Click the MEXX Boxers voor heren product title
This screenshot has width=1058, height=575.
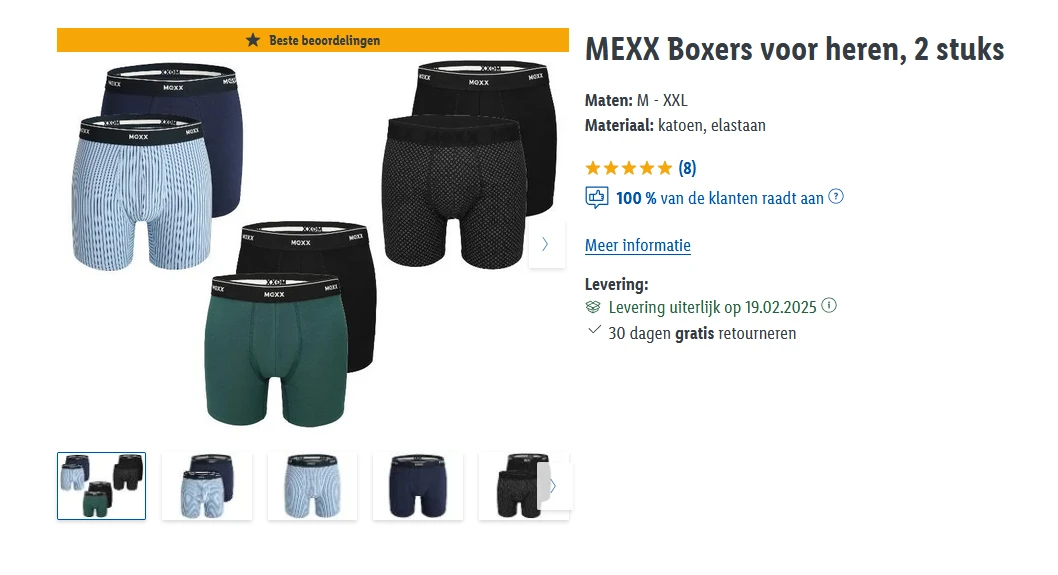795,50
